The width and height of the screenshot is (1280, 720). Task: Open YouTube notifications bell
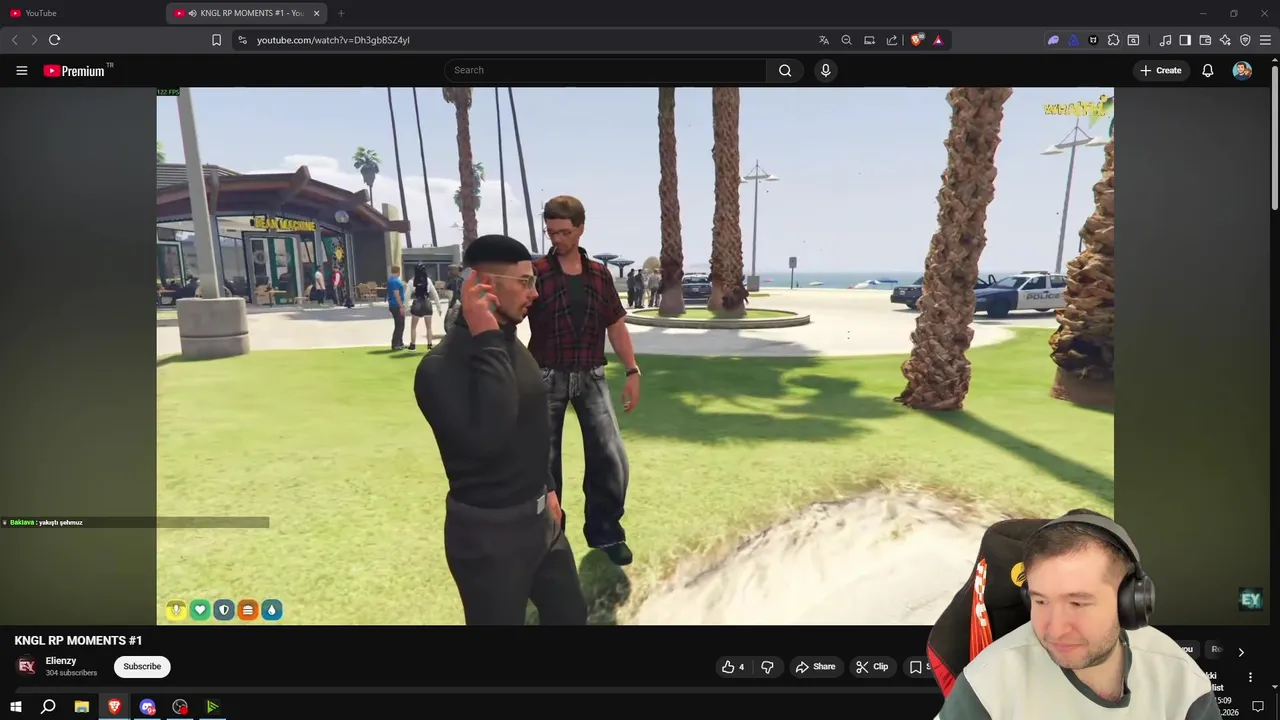click(1208, 70)
